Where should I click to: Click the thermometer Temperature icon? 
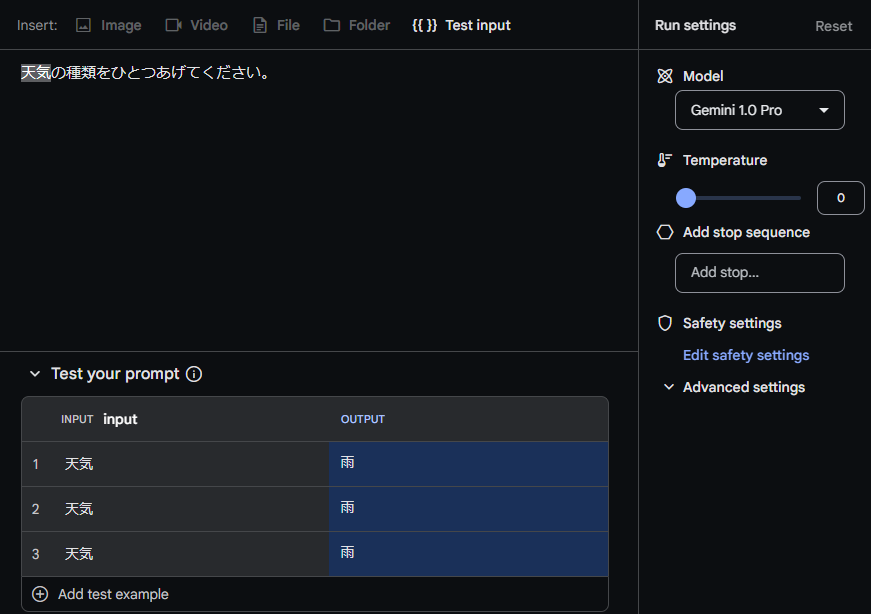(664, 160)
